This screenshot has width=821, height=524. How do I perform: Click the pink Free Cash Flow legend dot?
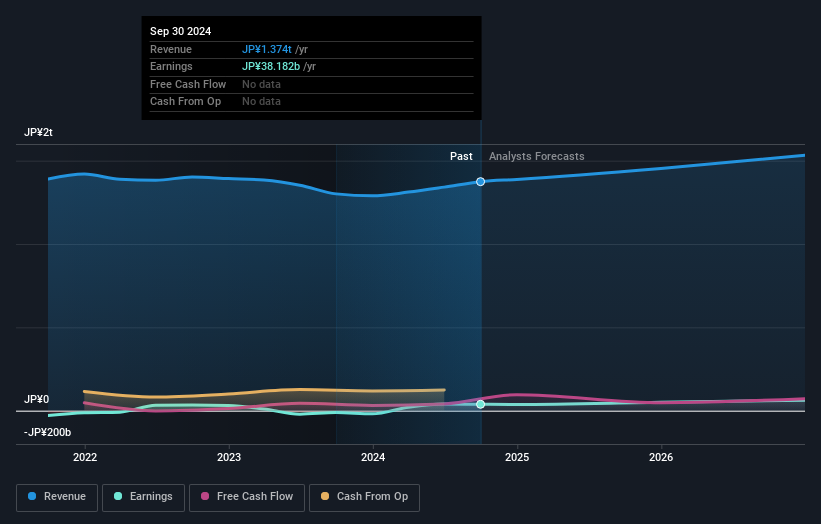pos(205,496)
